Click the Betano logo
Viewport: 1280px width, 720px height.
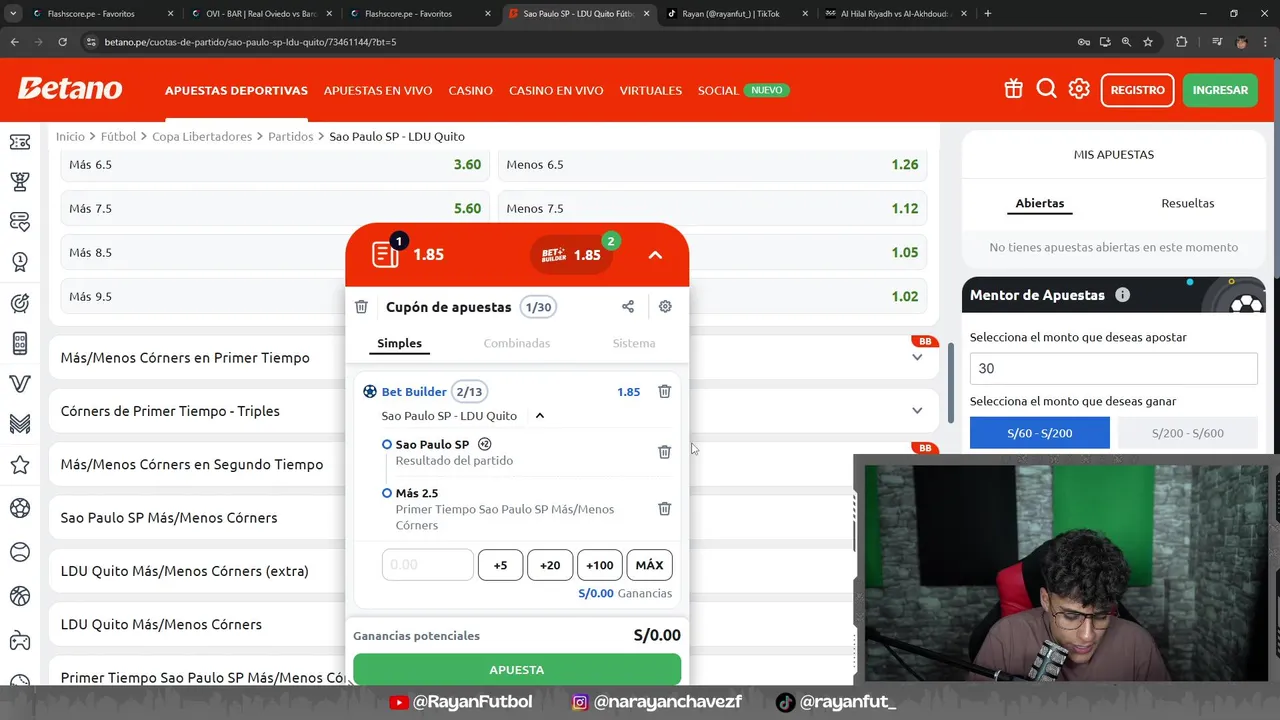point(70,89)
